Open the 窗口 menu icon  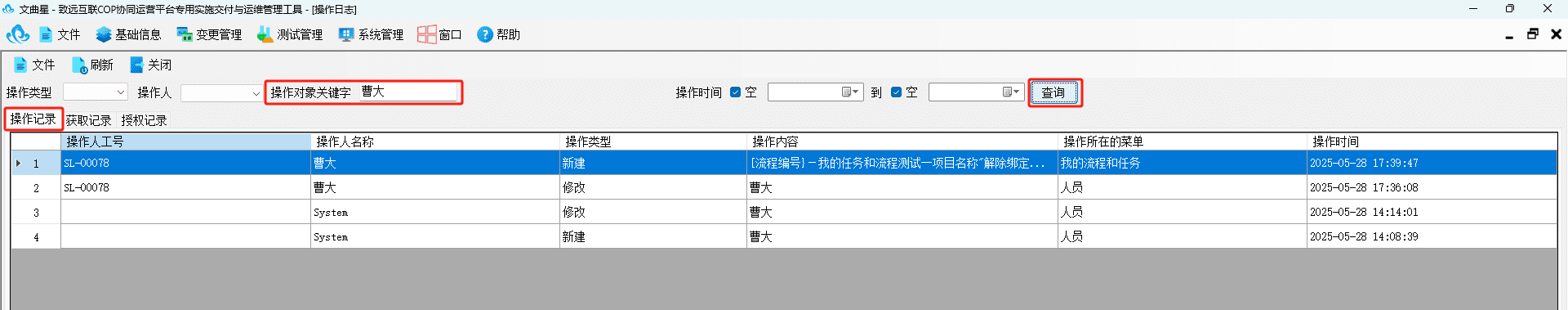[x=426, y=34]
